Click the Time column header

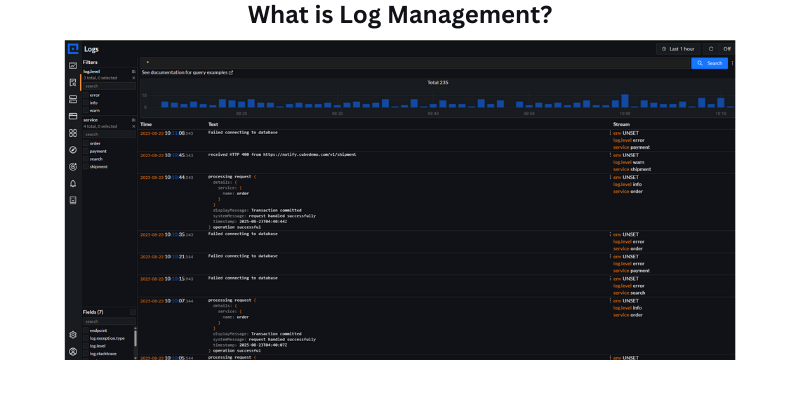pyautogui.click(x=146, y=124)
